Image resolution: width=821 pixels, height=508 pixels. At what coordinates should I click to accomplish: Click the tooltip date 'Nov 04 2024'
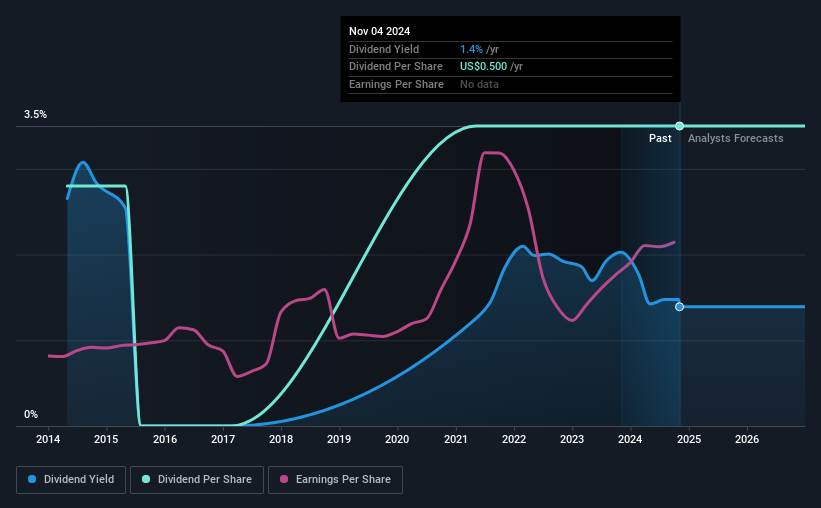pos(379,31)
